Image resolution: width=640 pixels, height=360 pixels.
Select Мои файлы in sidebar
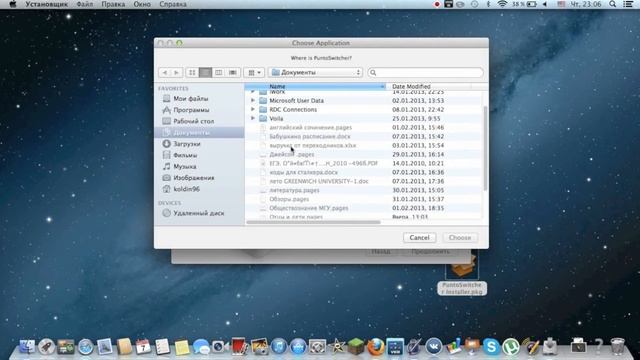[200, 98]
